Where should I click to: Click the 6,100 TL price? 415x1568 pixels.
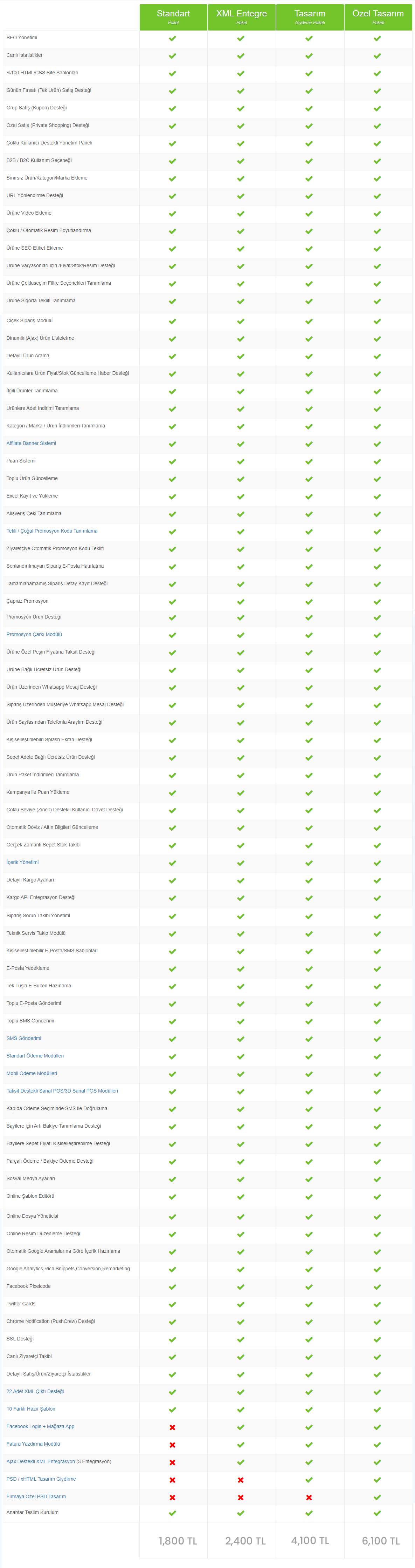tap(381, 1541)
